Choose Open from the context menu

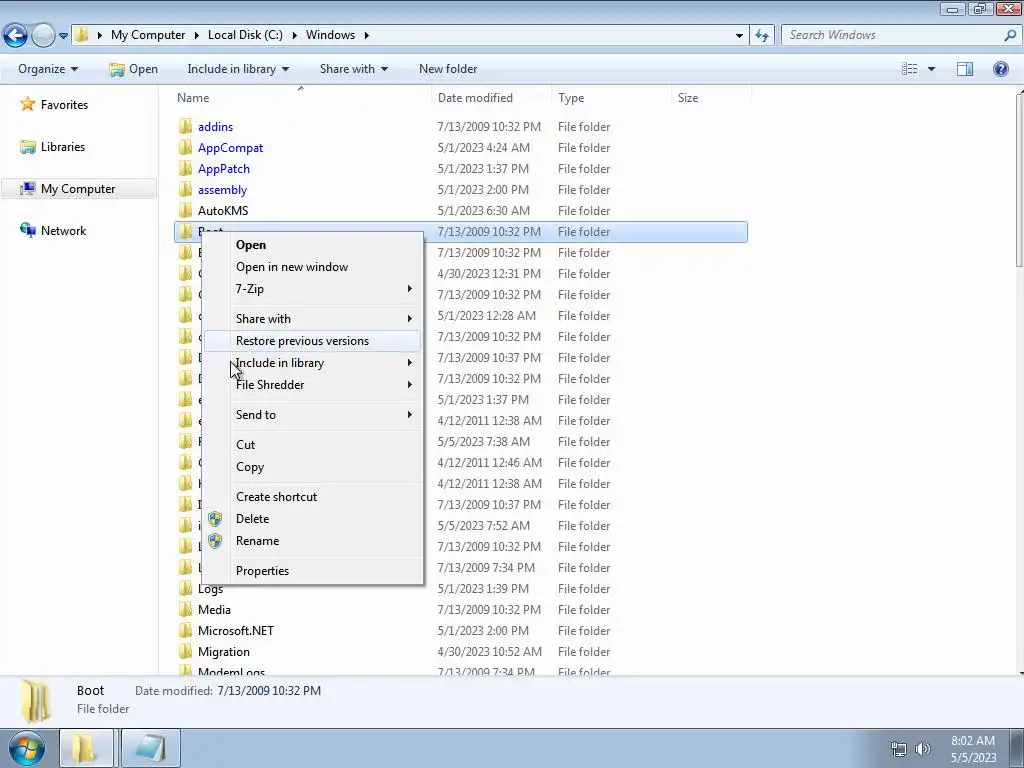click(x=312, y=245)
